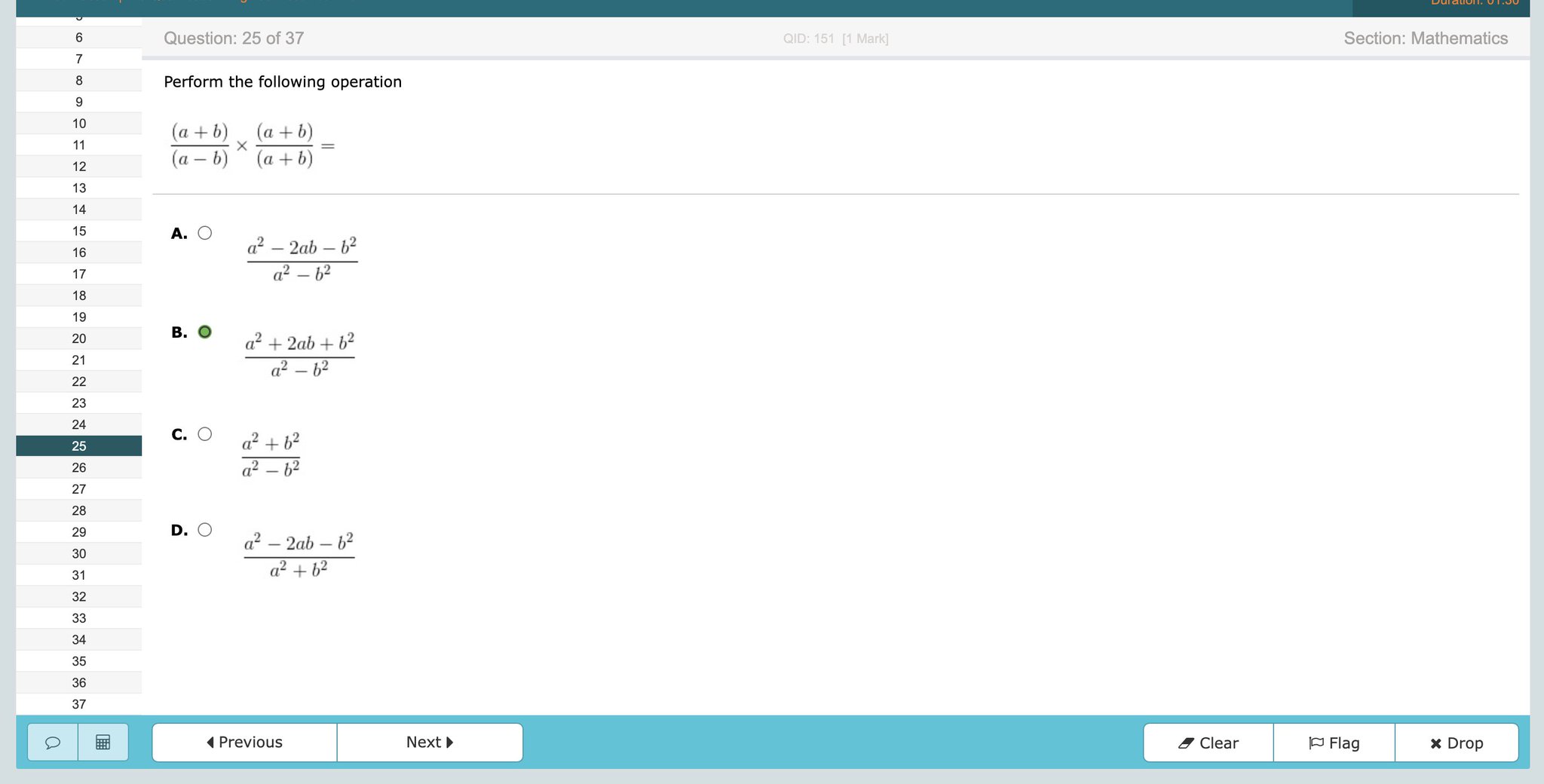Jump to question 24 in the list
The image size is (1544, 784).
pyautogui.click(x=79, y=424)
